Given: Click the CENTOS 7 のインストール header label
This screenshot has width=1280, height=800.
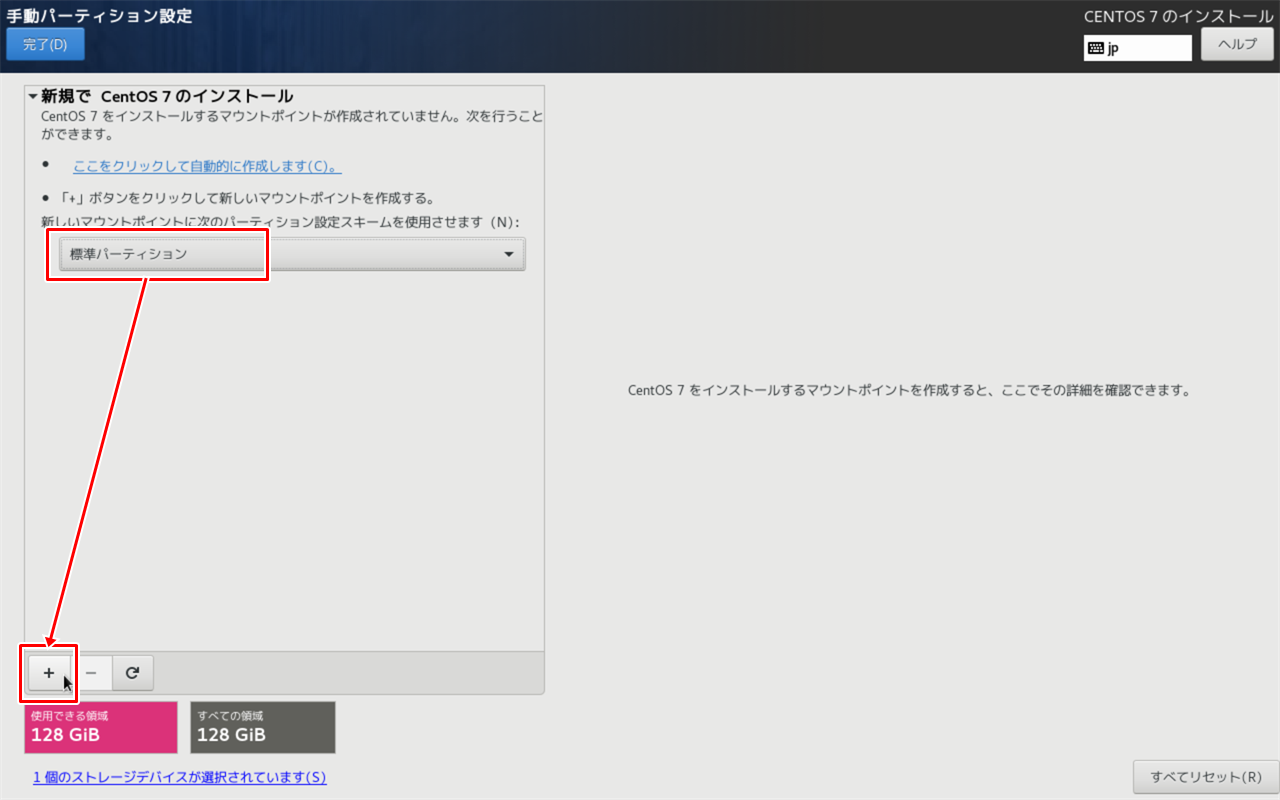Looking at the screenshot, I should coord(1178,17).
